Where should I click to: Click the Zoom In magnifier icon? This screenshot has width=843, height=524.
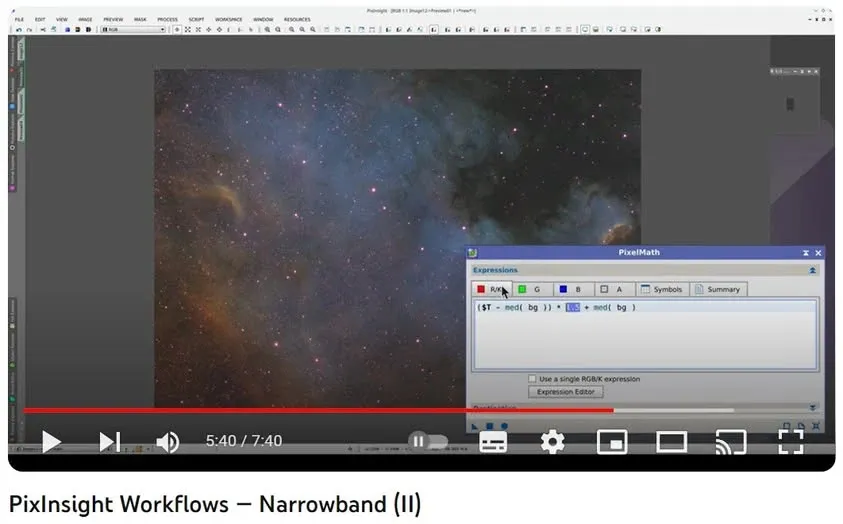pyautogui.click(x=267, y=30)
